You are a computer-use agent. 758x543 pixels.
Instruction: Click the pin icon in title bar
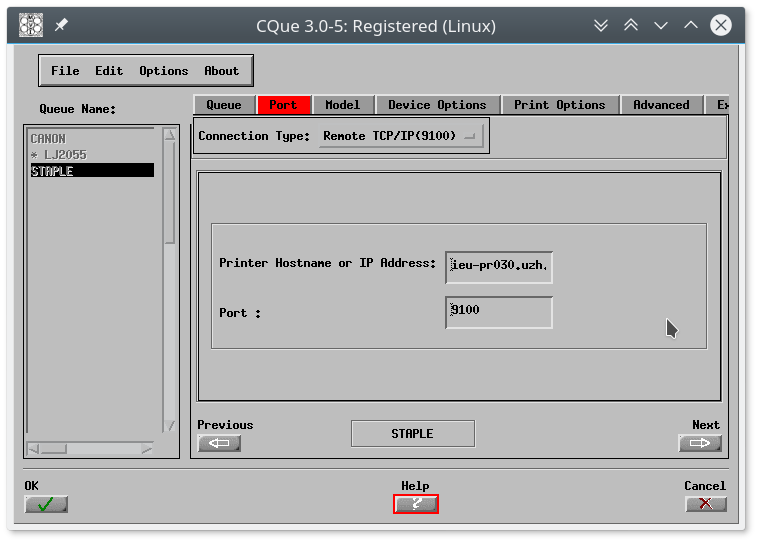[x=61, y=25]
